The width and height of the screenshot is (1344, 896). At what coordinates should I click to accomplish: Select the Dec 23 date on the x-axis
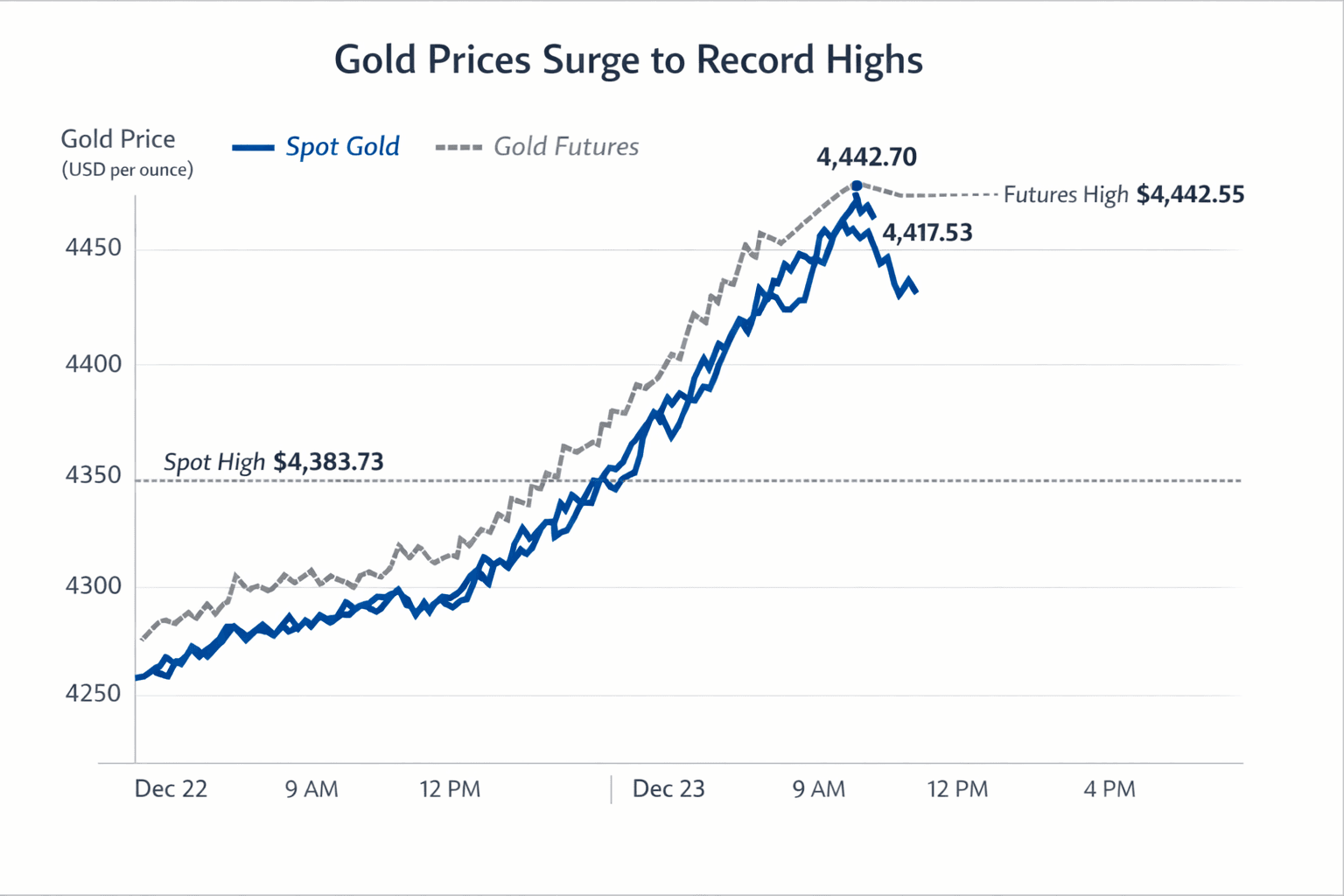point(668,789)
